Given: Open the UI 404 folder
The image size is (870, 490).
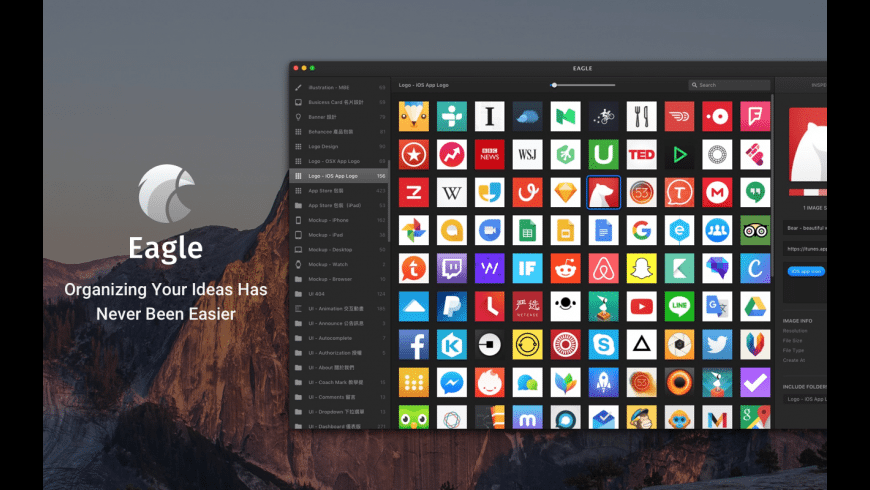Looking at the screenshot, I should coord(339,294).
